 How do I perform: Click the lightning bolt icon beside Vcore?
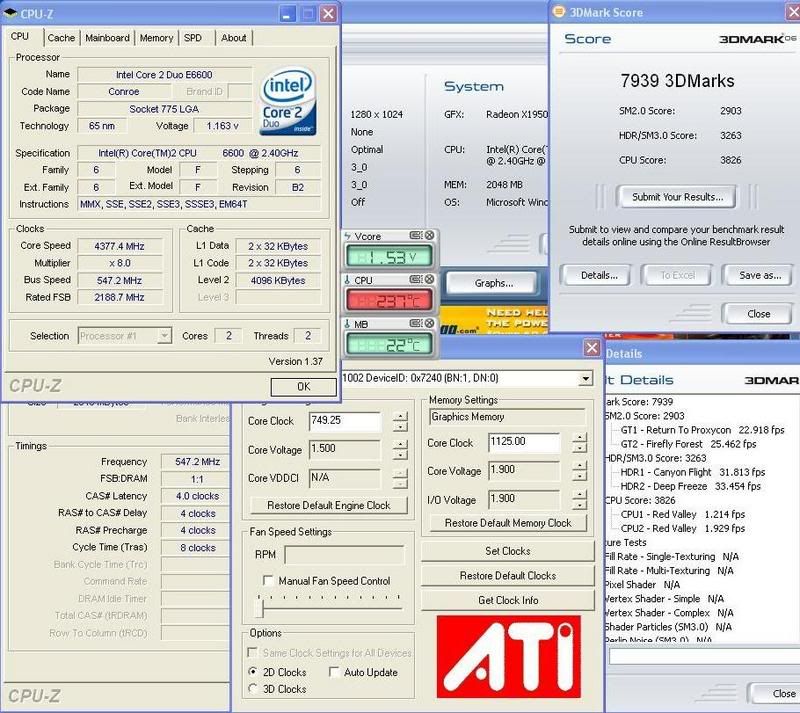(x=347, y=236)
